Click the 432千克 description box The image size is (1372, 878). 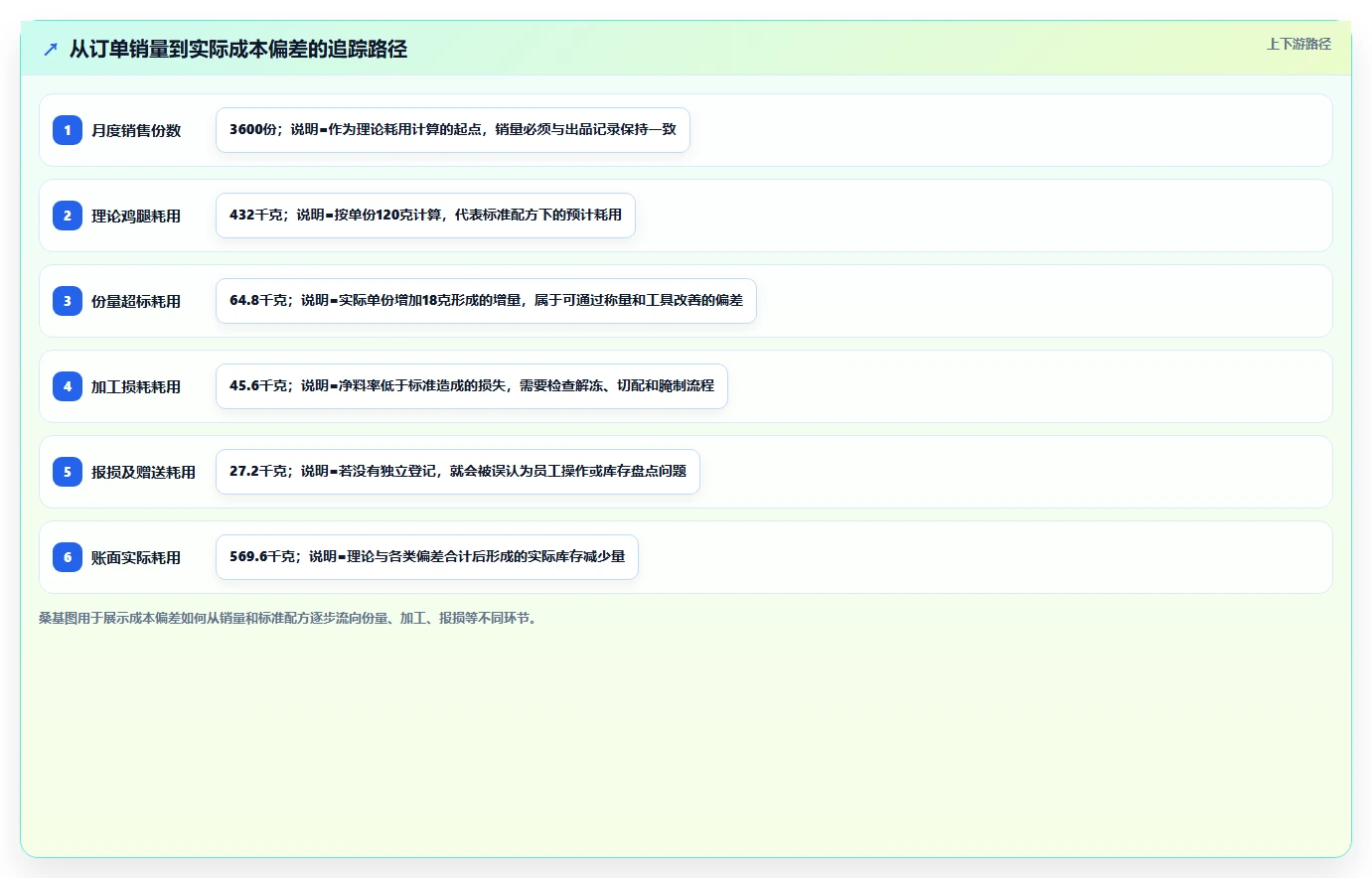click(x=425, y=216)
